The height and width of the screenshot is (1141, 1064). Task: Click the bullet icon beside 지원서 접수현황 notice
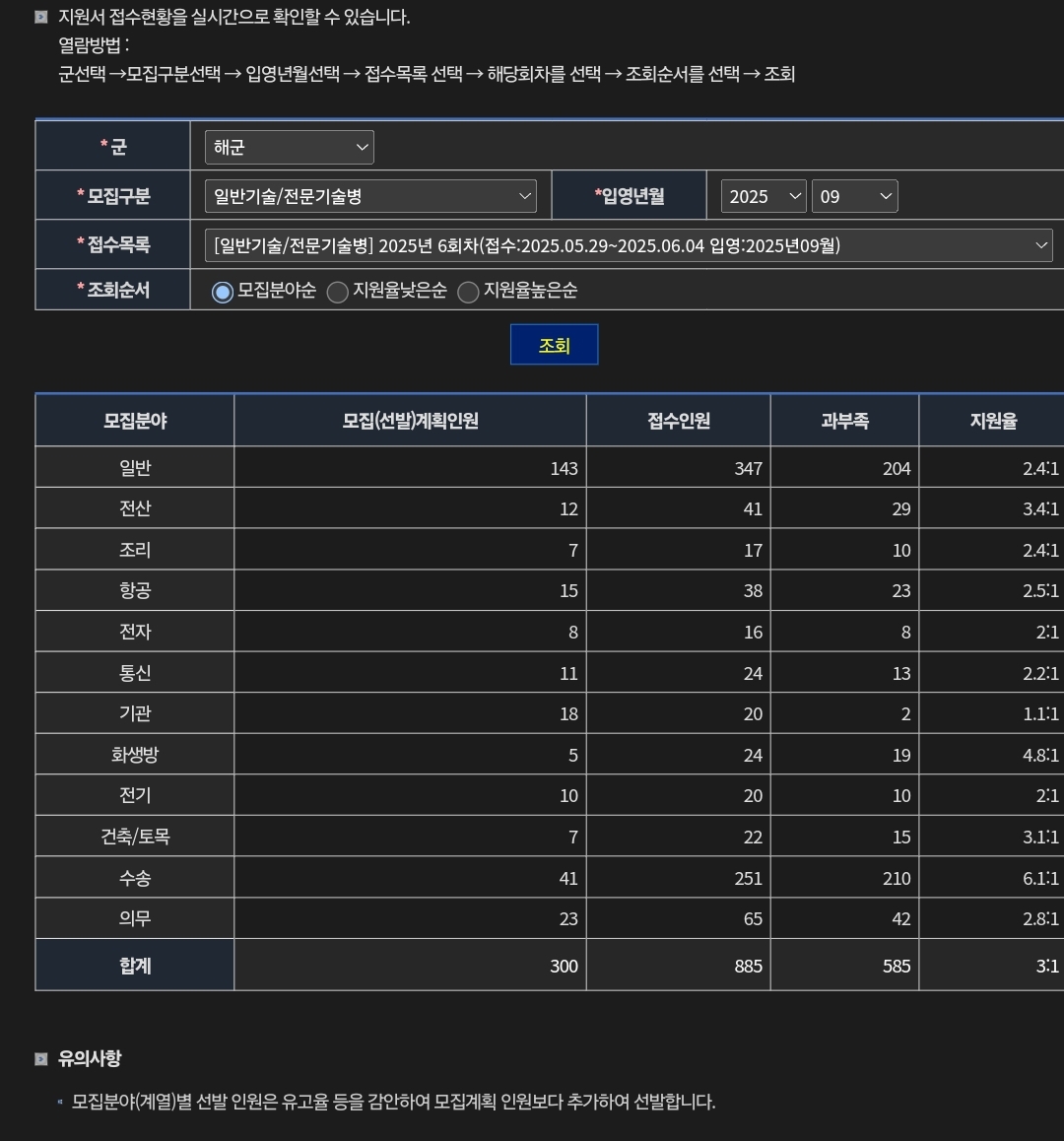[x=41, y=17]
